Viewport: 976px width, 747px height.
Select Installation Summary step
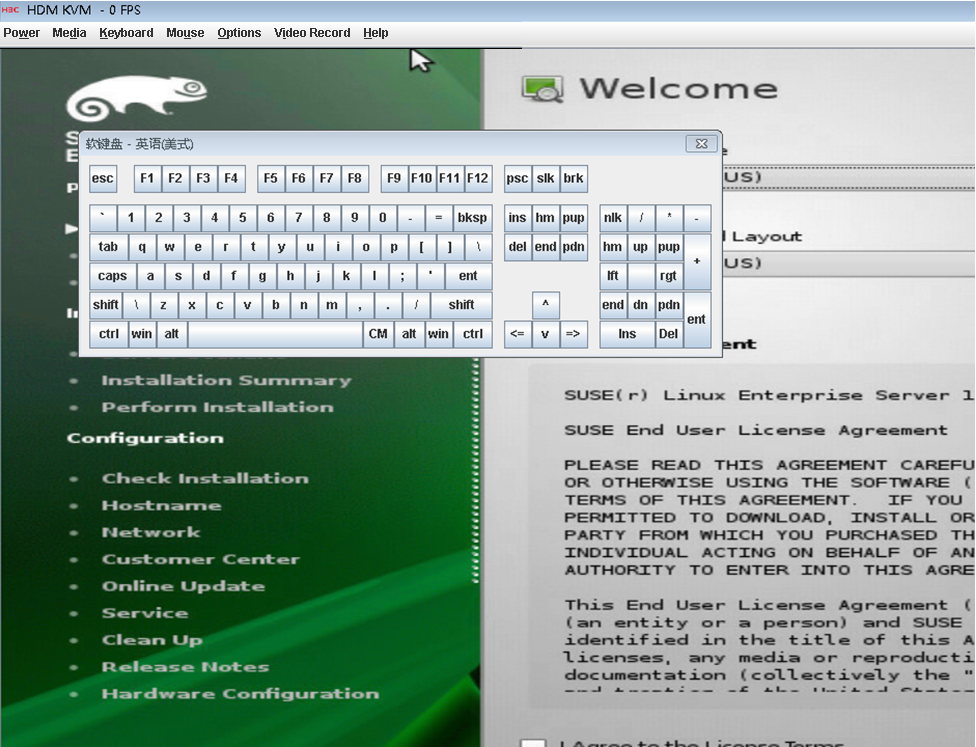[227, 380]
